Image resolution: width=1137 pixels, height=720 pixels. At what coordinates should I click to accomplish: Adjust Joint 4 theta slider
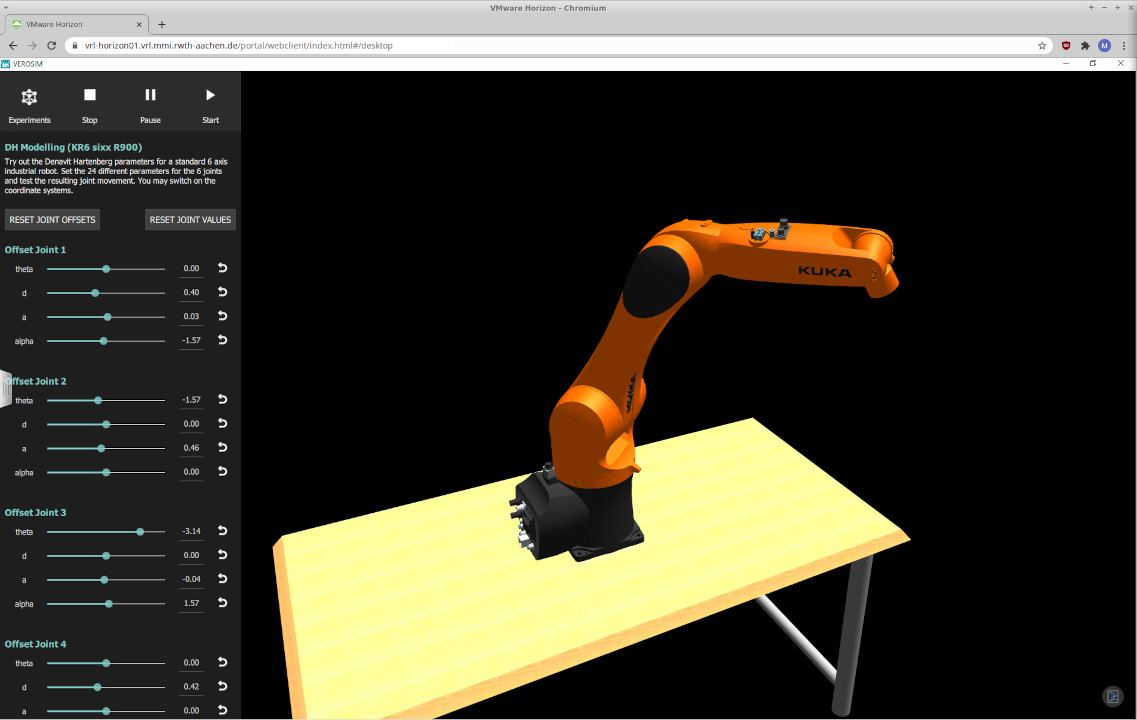pos(106,663)
